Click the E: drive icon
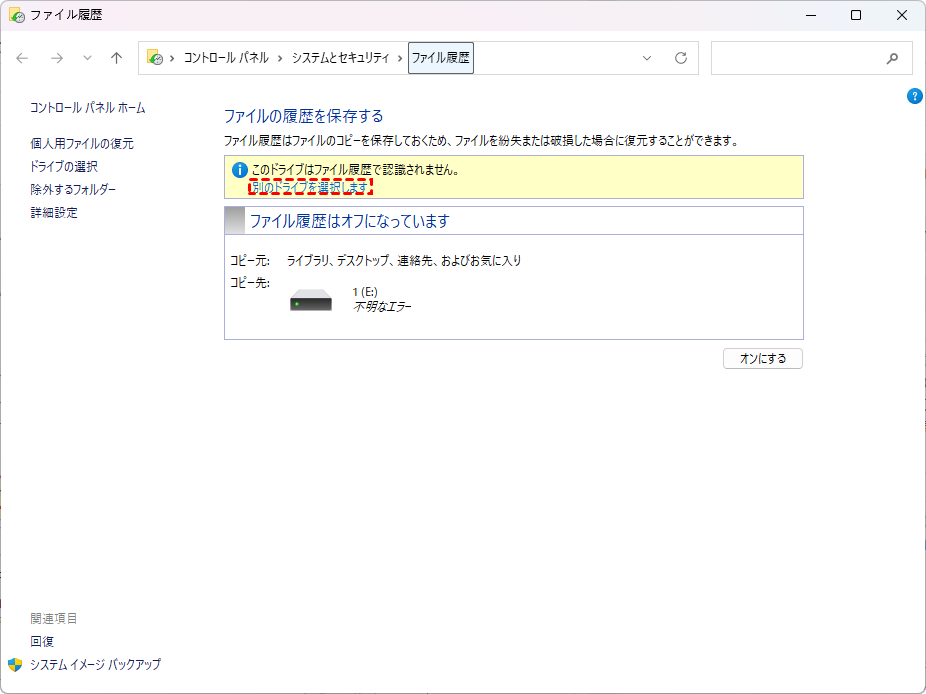This screenshot has height=694, width=926. click(311, 300)
